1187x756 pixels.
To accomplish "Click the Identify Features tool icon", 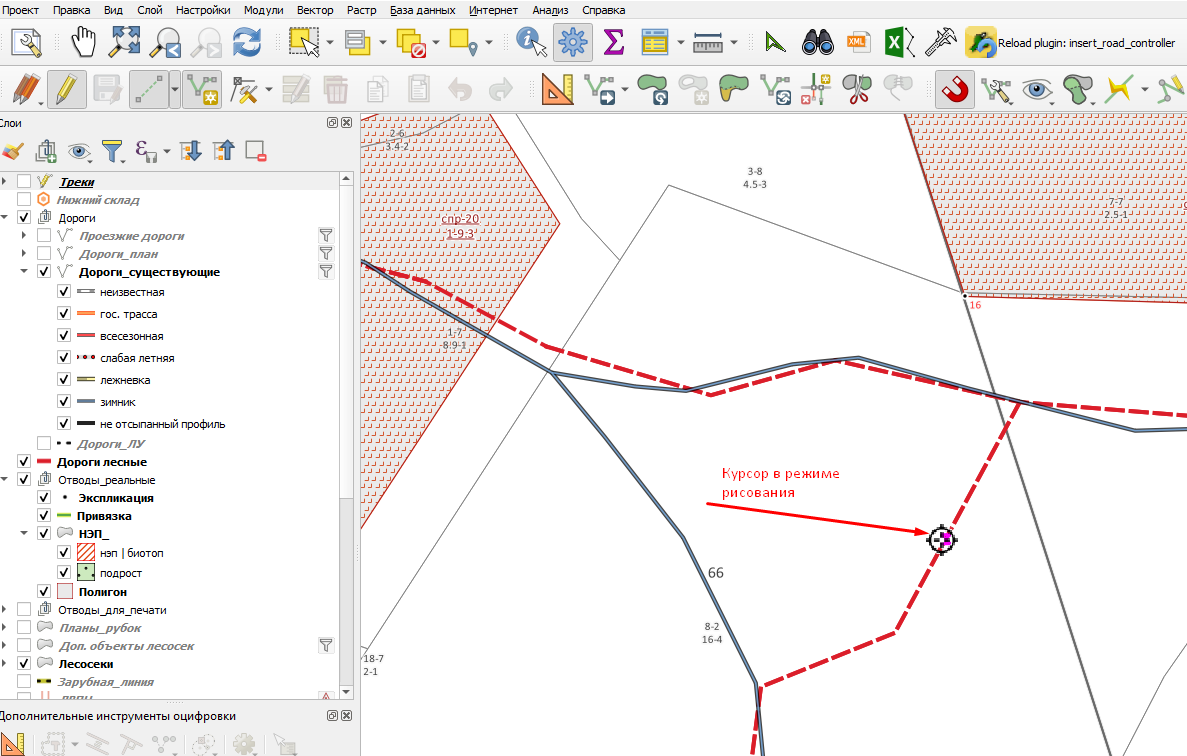I will point(531,42).
